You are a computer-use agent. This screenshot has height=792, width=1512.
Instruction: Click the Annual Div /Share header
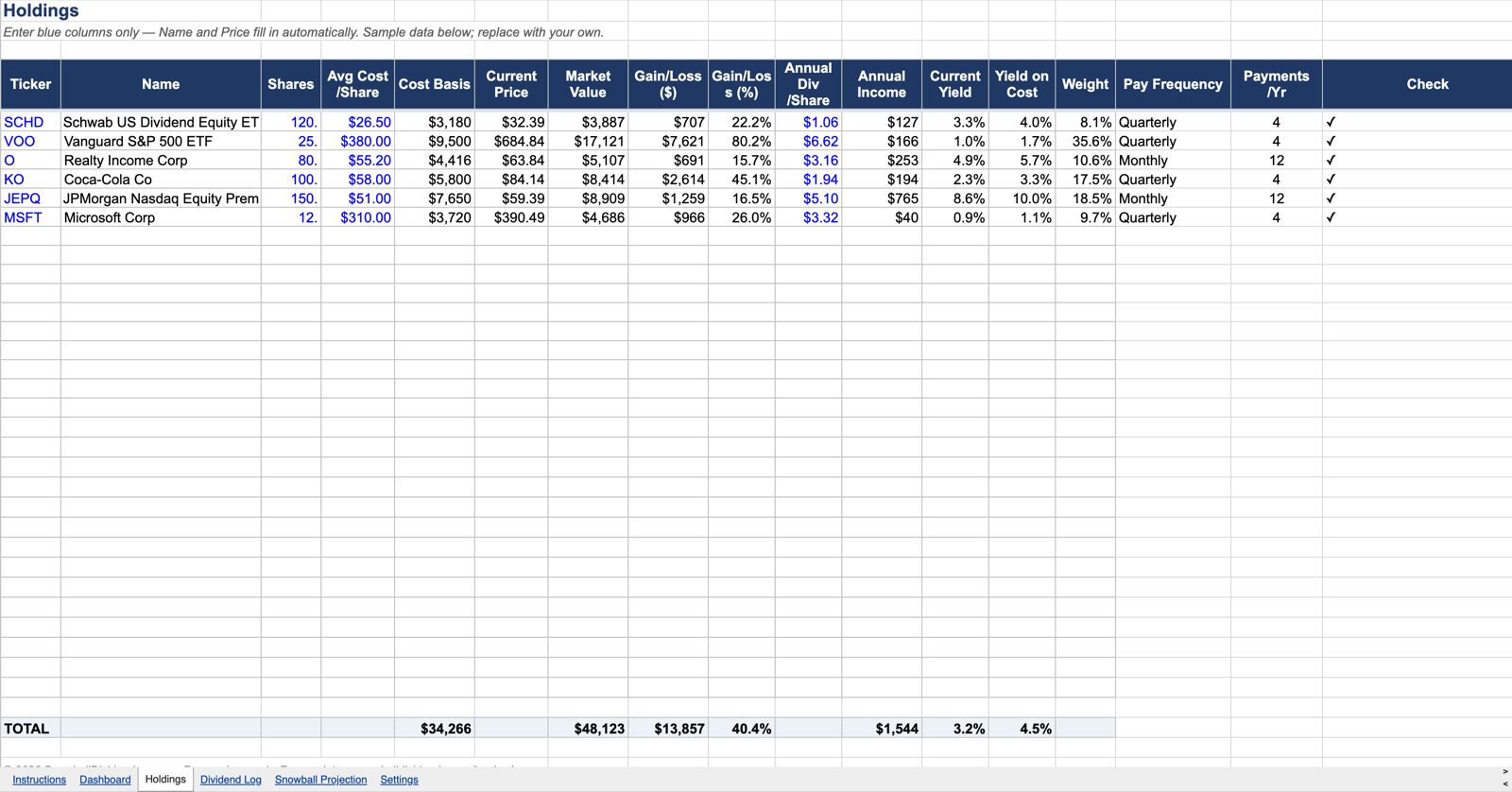[808, 84]
